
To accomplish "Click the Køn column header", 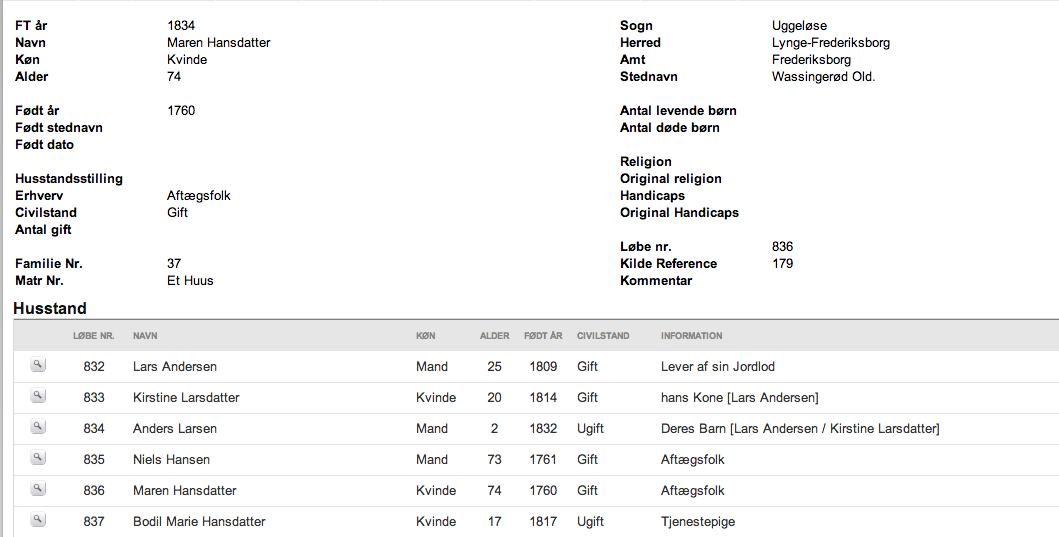I will pyautogui.click(x=425, y=336).
